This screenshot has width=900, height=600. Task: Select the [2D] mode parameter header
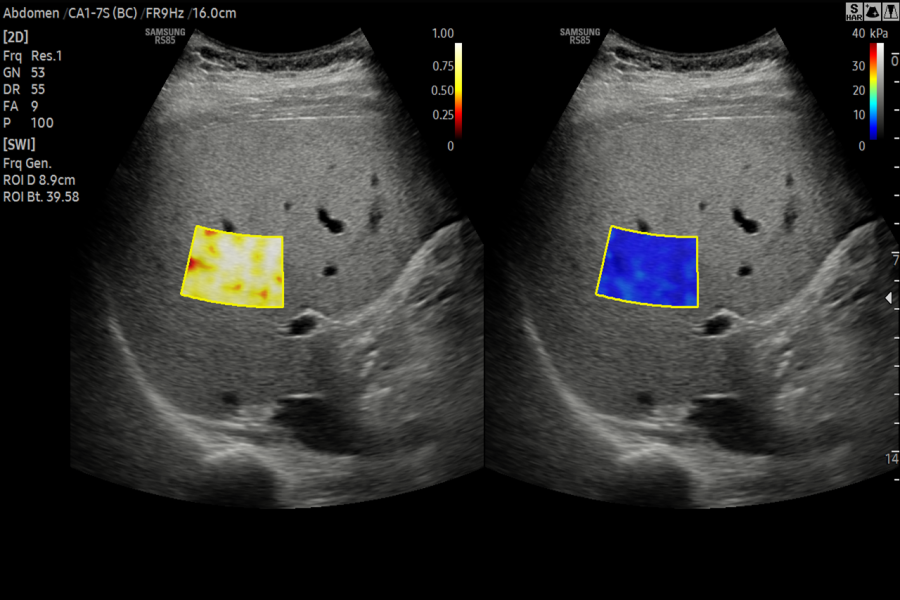pyautogui.click(x=15, y=37)
